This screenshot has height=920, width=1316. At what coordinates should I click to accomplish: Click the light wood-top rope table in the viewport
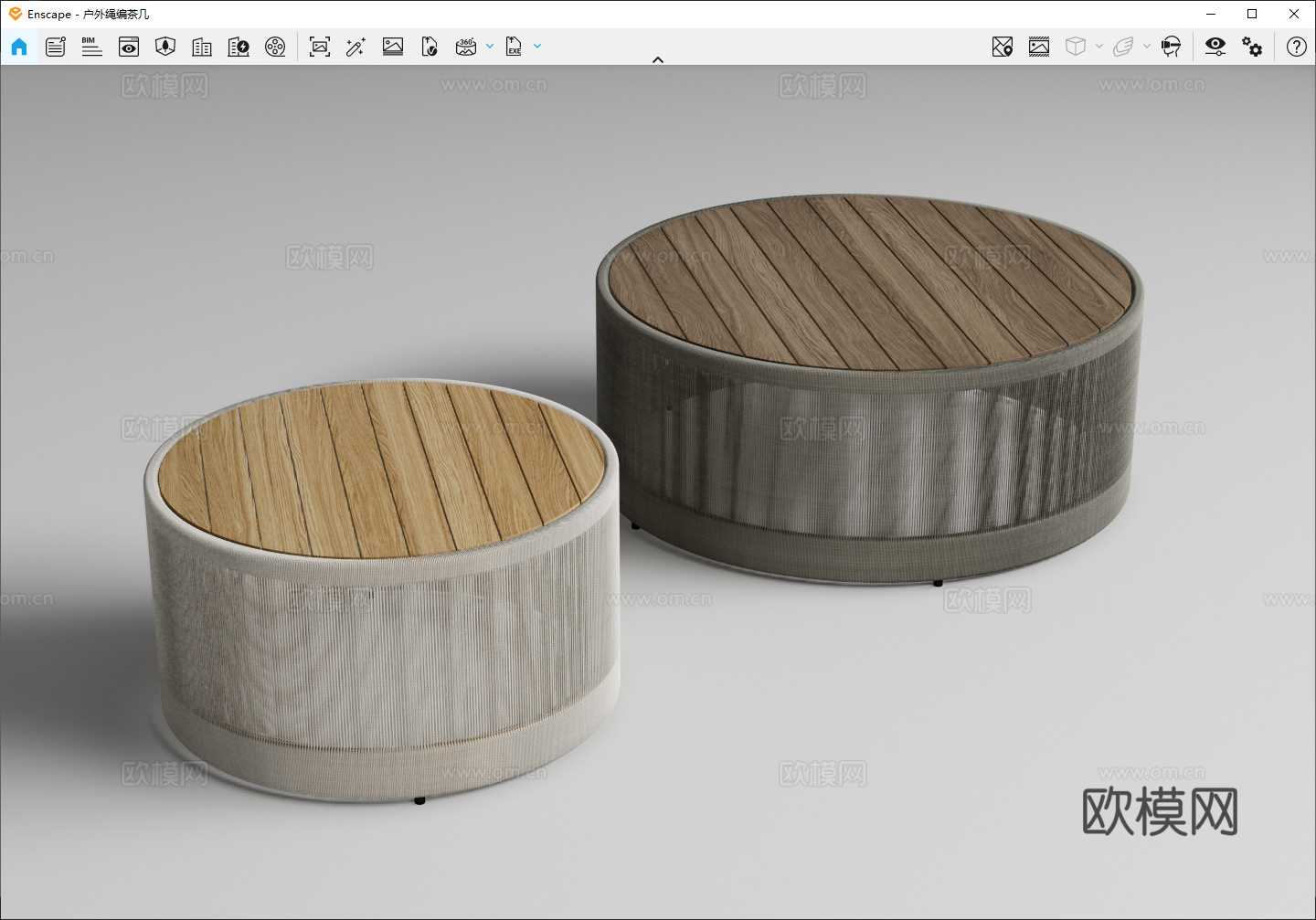pyautogui.click(x=382, y=589)
